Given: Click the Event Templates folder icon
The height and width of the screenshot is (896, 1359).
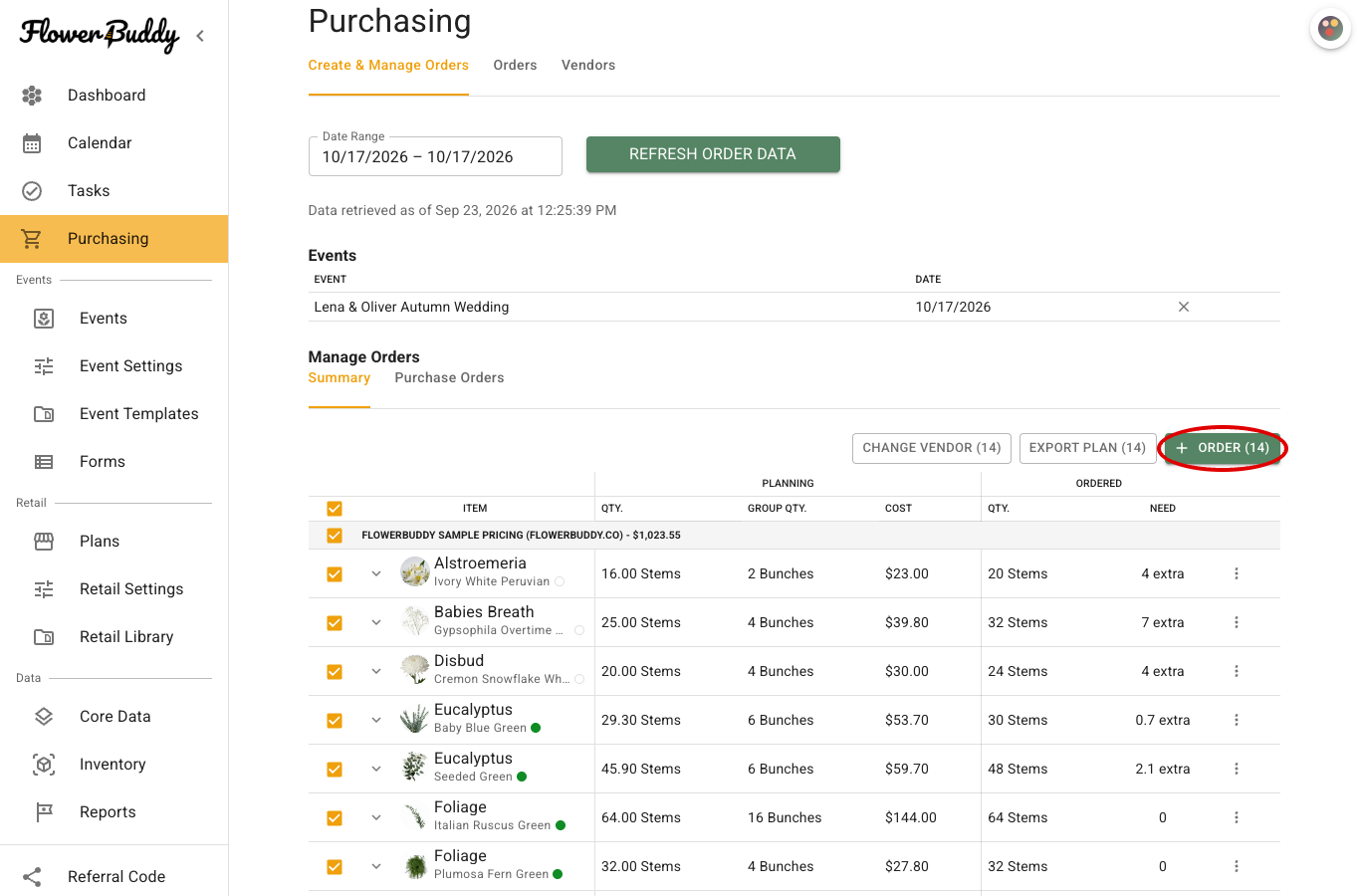Looking at the screenshot, I should pos(44,414).
